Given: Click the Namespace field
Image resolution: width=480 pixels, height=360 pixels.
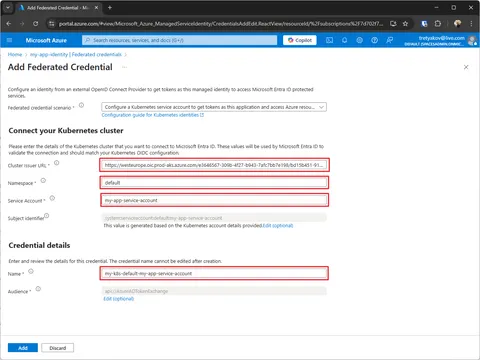Looking at the screenshot, I should coord(214,183).
